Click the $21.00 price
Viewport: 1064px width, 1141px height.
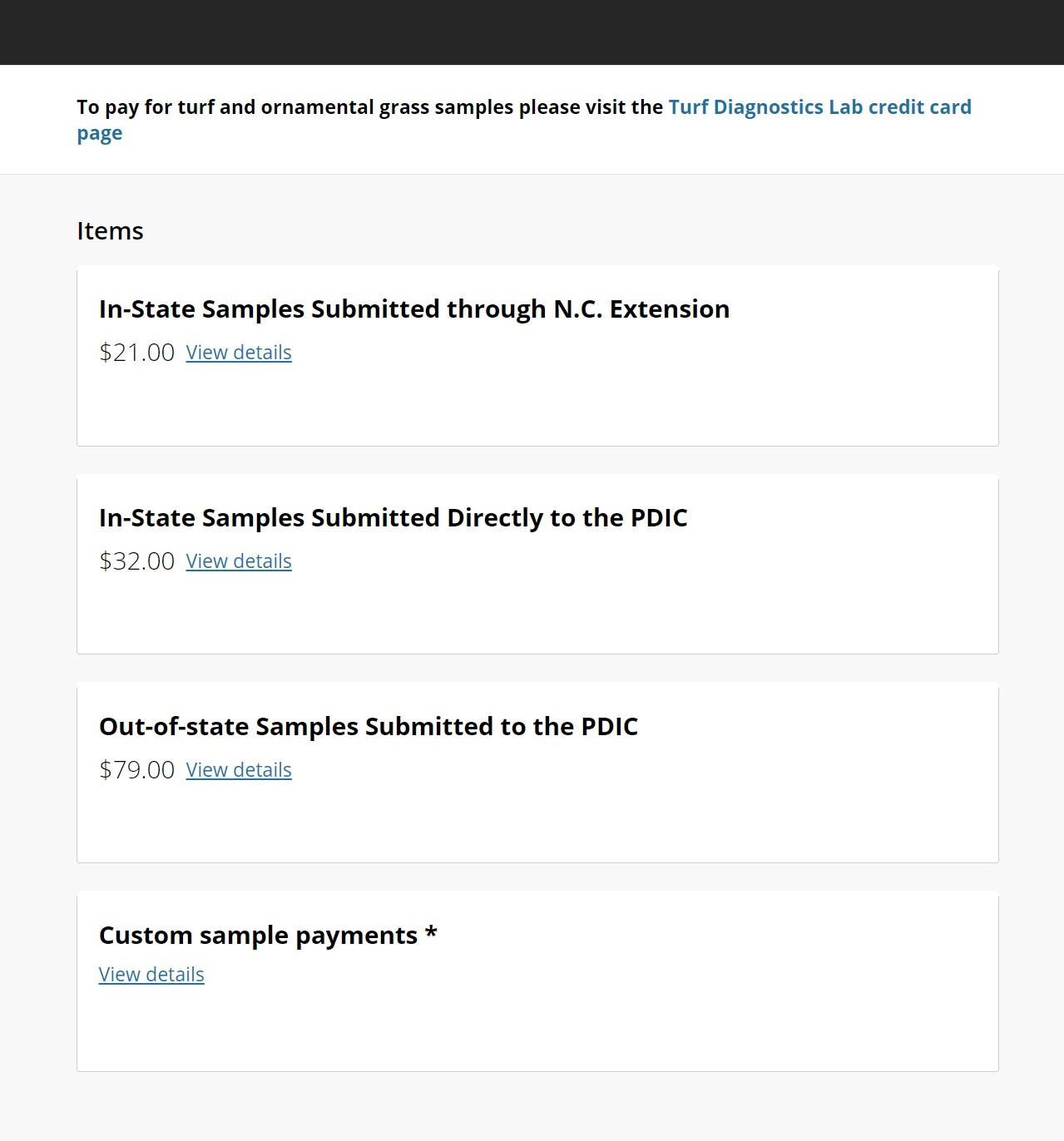[136, 353]
